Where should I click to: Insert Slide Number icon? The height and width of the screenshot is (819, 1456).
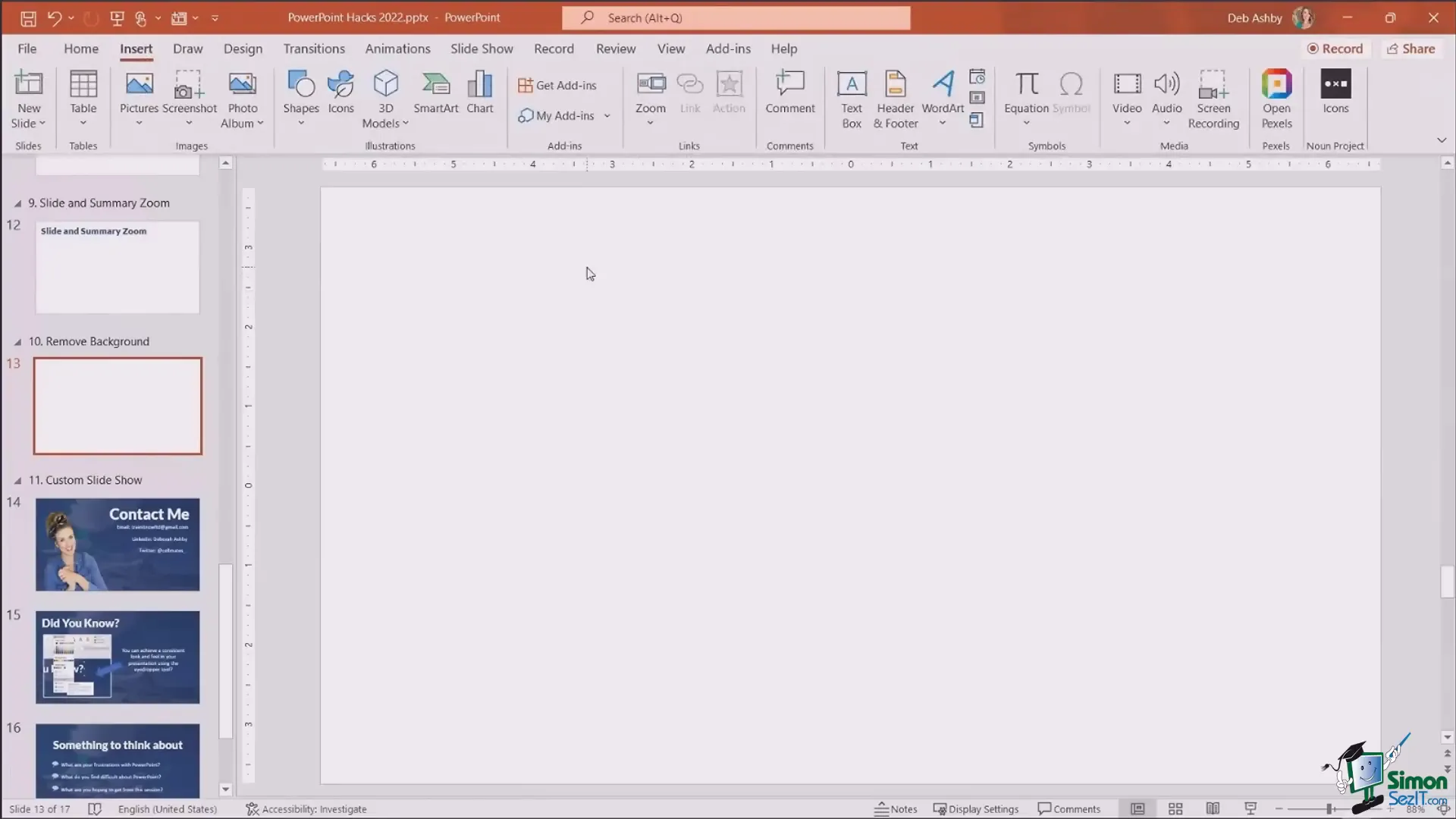pos(977,98)
